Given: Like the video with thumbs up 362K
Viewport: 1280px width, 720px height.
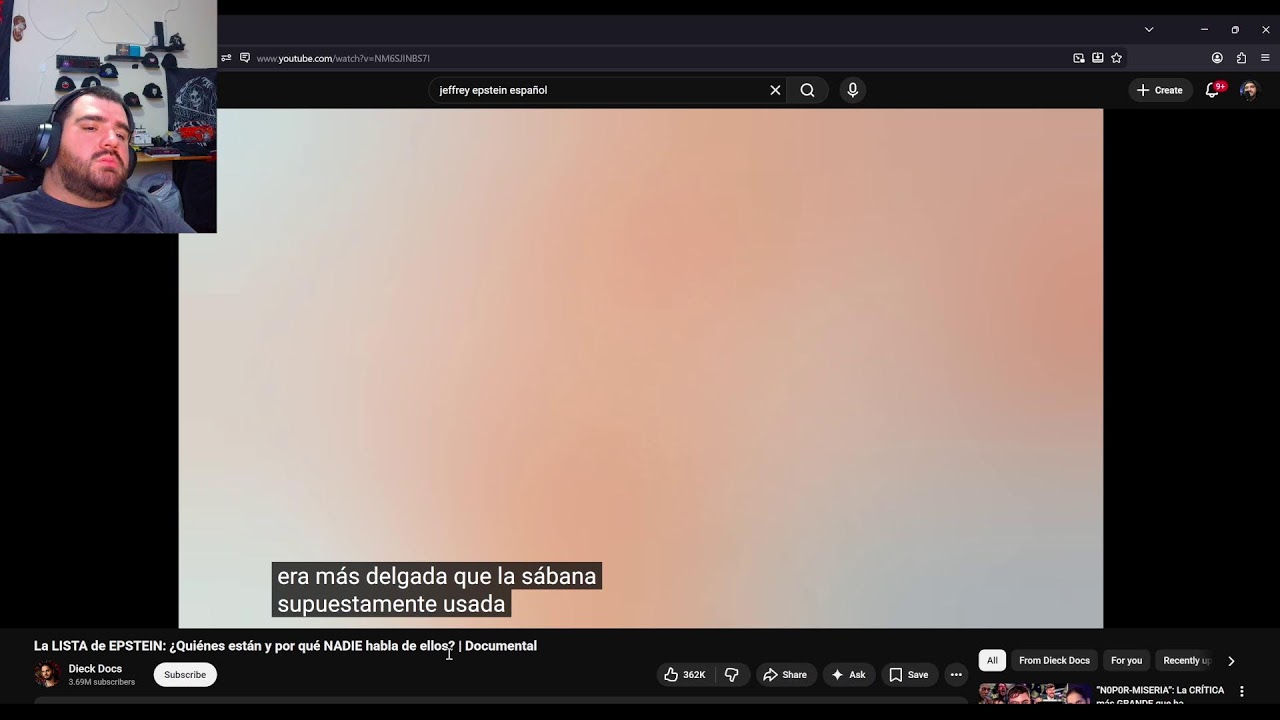Looking at the screenshot, I should tap(685, 675).
